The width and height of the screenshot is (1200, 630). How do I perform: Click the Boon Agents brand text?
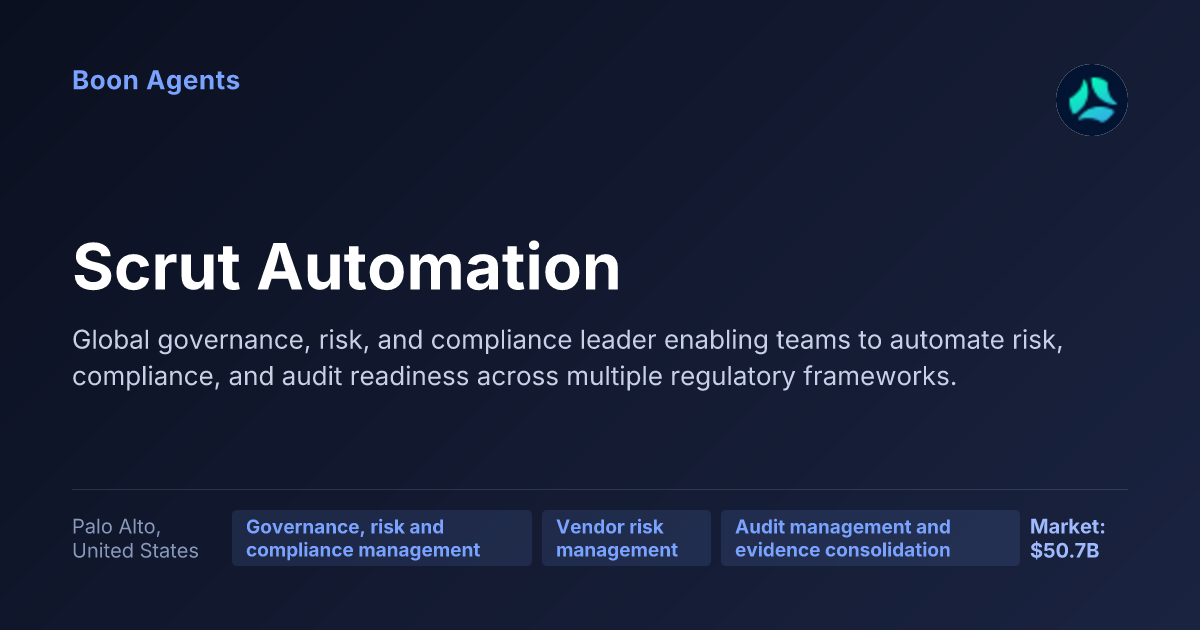click(156, 81)
